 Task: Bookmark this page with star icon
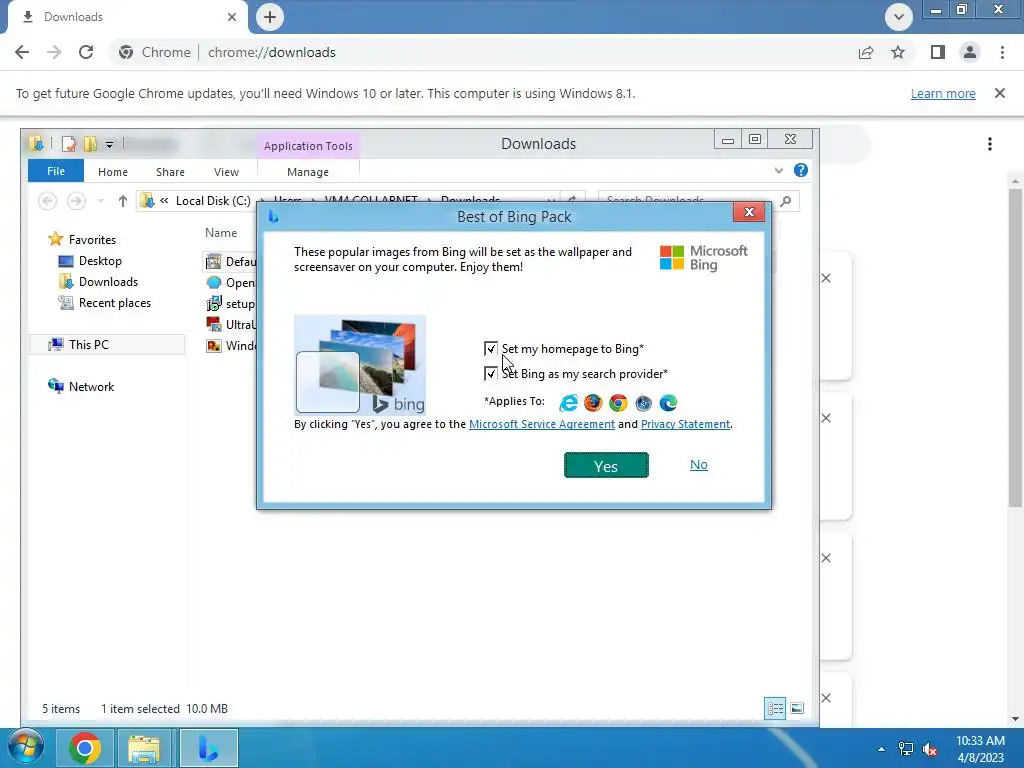[x=898, y=52]
